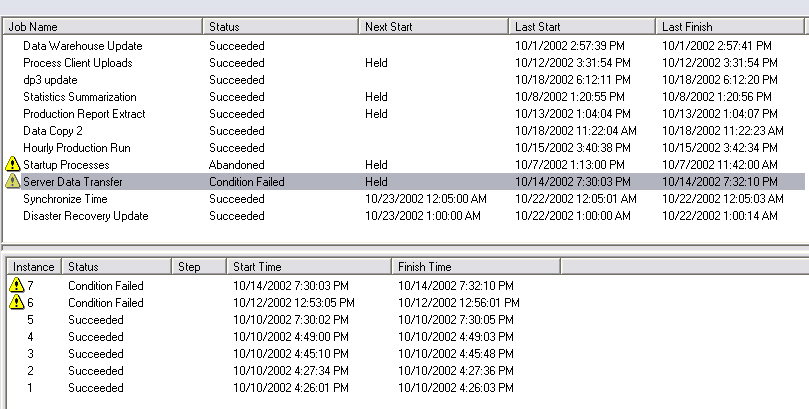Screen dimensions: 809x409
Task: Select the Synchronize Time job row
Action: (403, 199)
